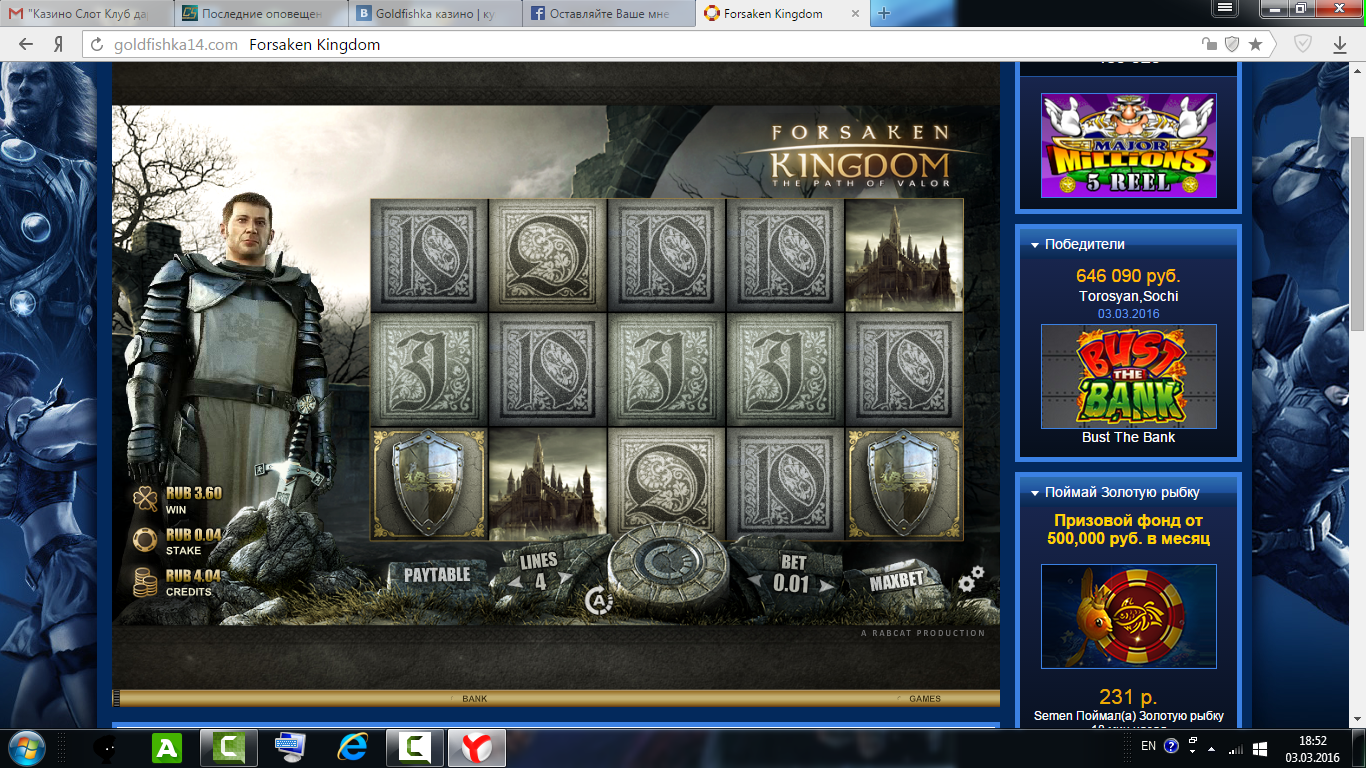Viewport: 1366px width, 768px height.
Task: Open the browser hamburger menu
Action: tap(1226, 9)
